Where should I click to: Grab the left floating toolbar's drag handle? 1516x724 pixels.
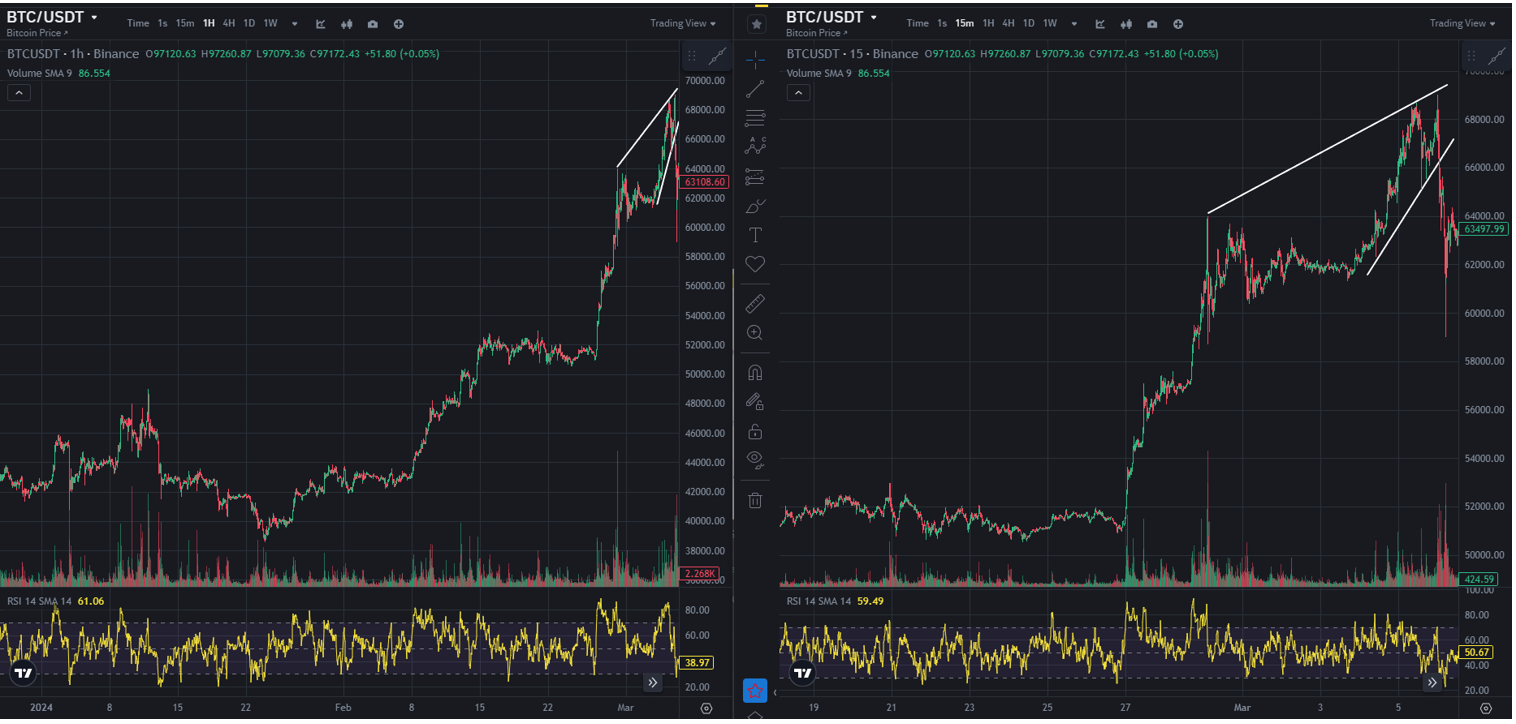(692, 57)
